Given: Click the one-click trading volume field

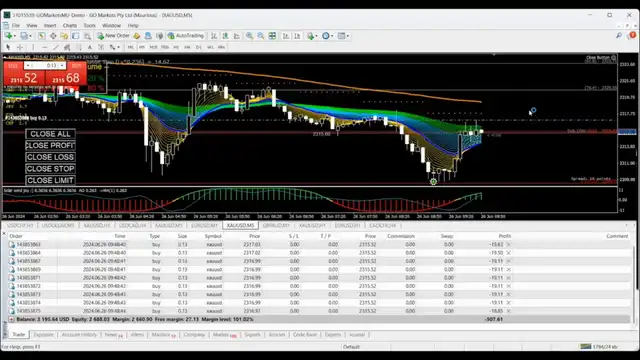Looking at the screenshot, I should 45,66.
